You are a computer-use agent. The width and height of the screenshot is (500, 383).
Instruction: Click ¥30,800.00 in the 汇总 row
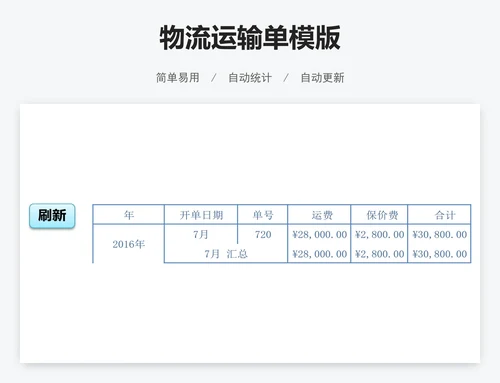point(439,254)
